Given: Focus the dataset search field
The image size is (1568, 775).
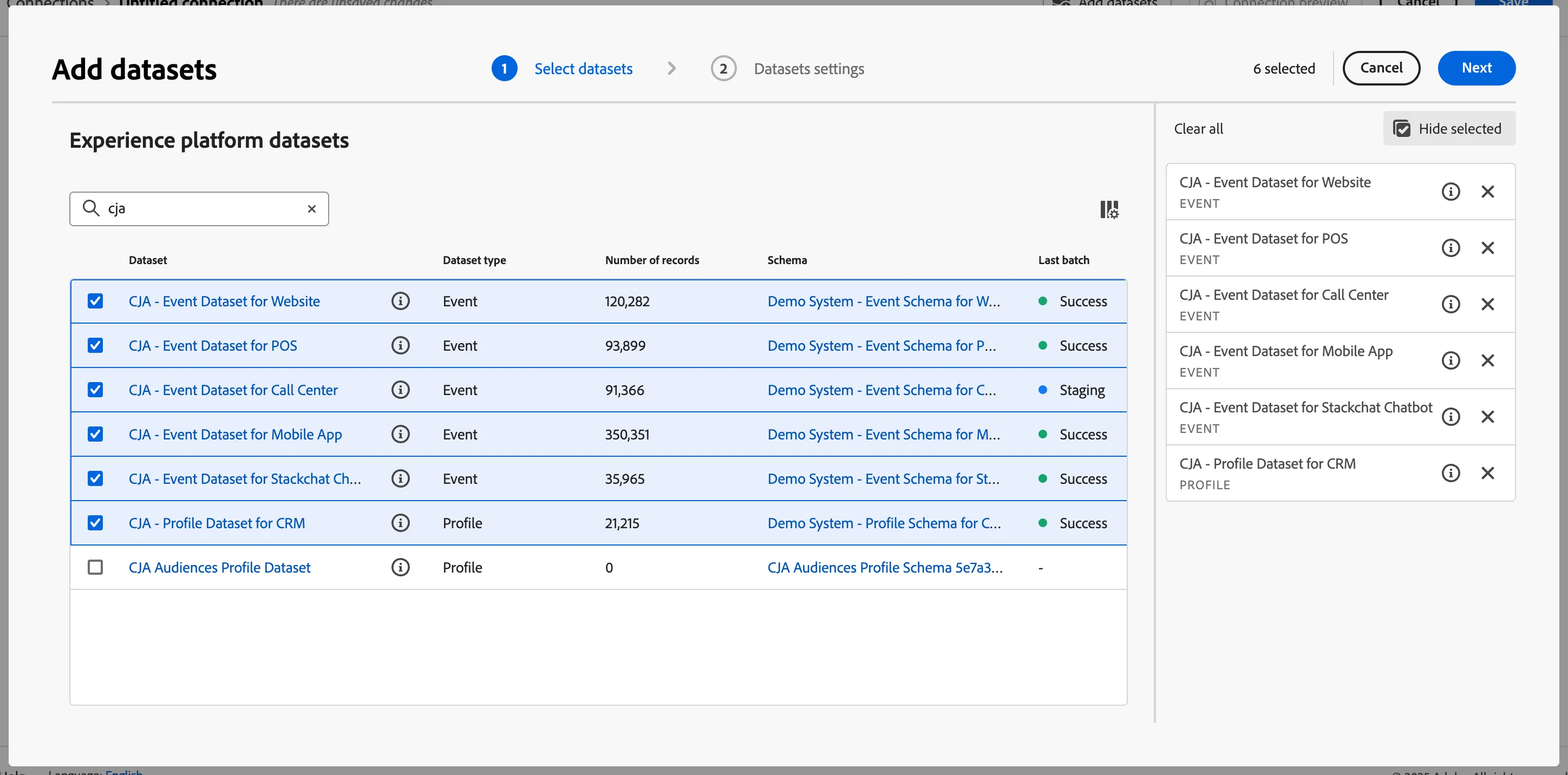Looking at the screenshot, I should pyautogui.click(x=199, y=209).
